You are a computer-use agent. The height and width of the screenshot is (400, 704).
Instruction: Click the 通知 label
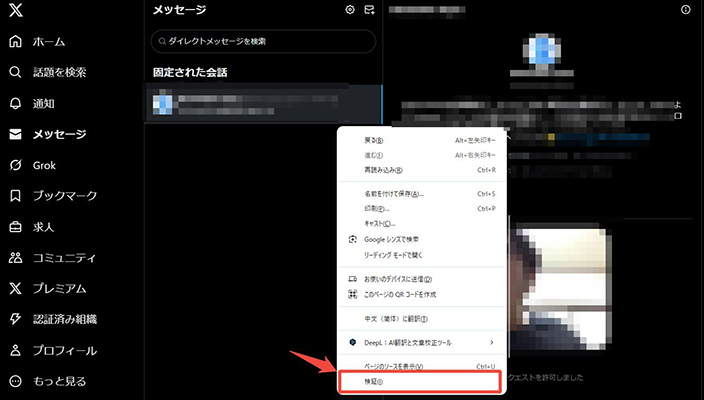[x=44, y=104]
